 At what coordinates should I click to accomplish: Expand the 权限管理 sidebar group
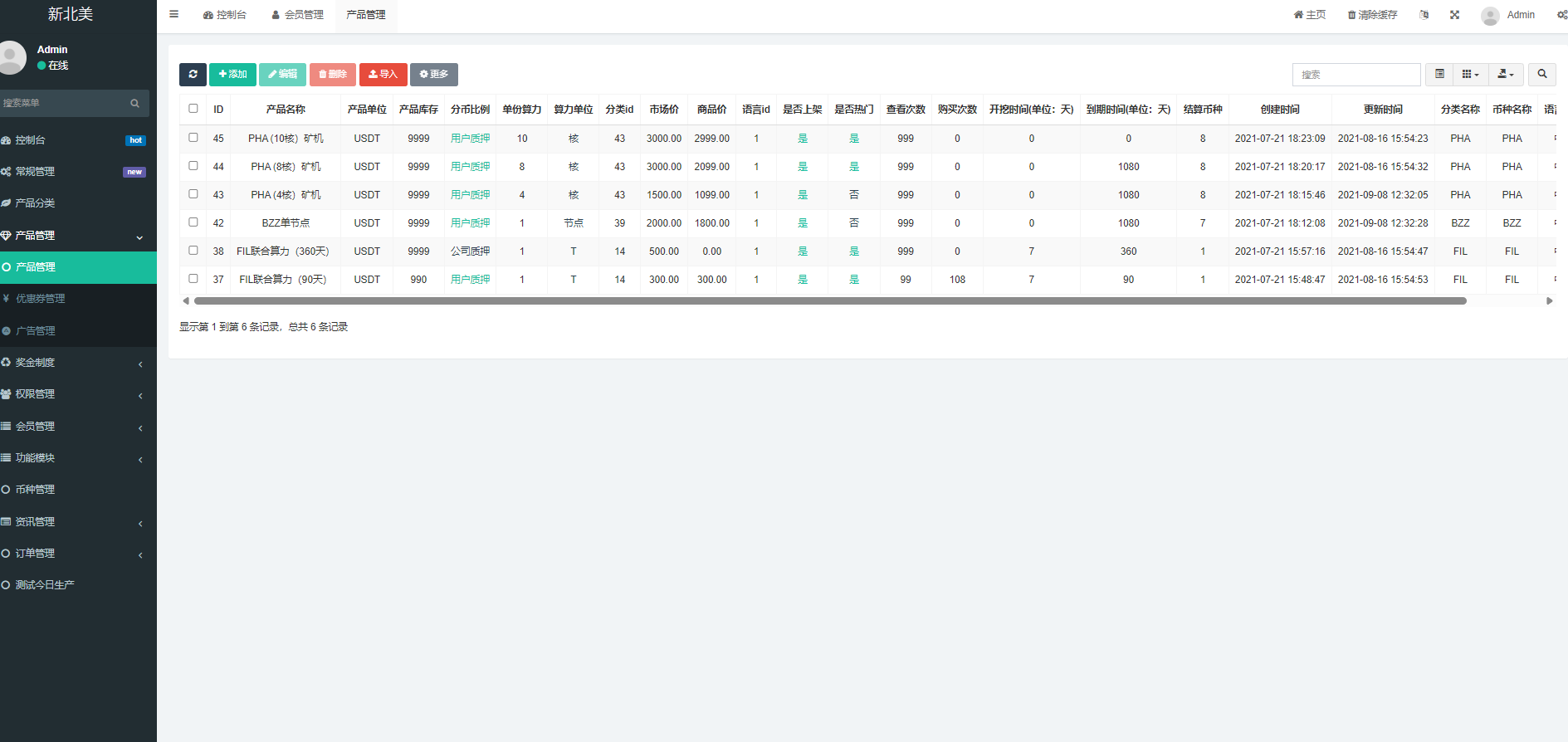[78, 394]
